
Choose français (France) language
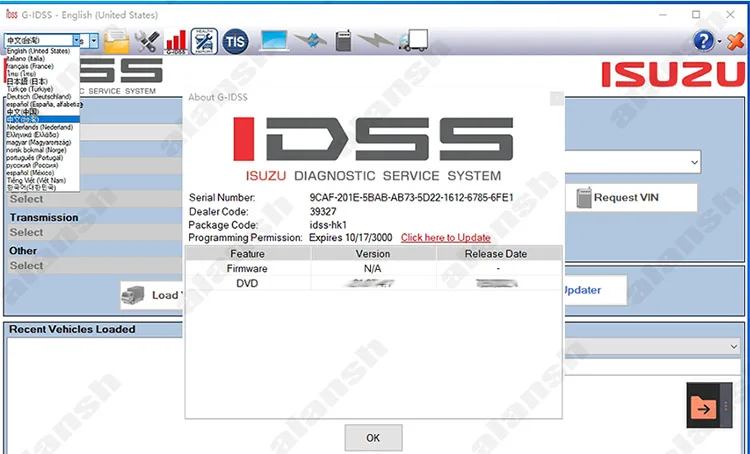click(x=30, y=66)
